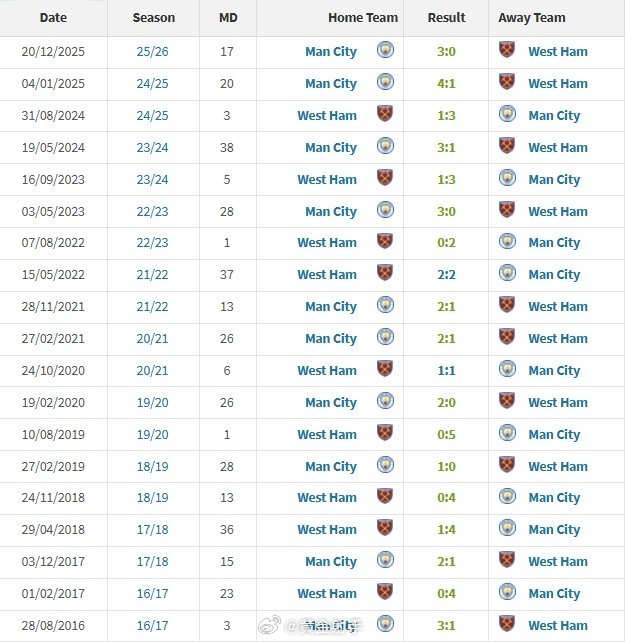This screenshot has width=625, height=642.
Task: Click Man City crest in 28/11/2021 row
Action: point(385,306)
